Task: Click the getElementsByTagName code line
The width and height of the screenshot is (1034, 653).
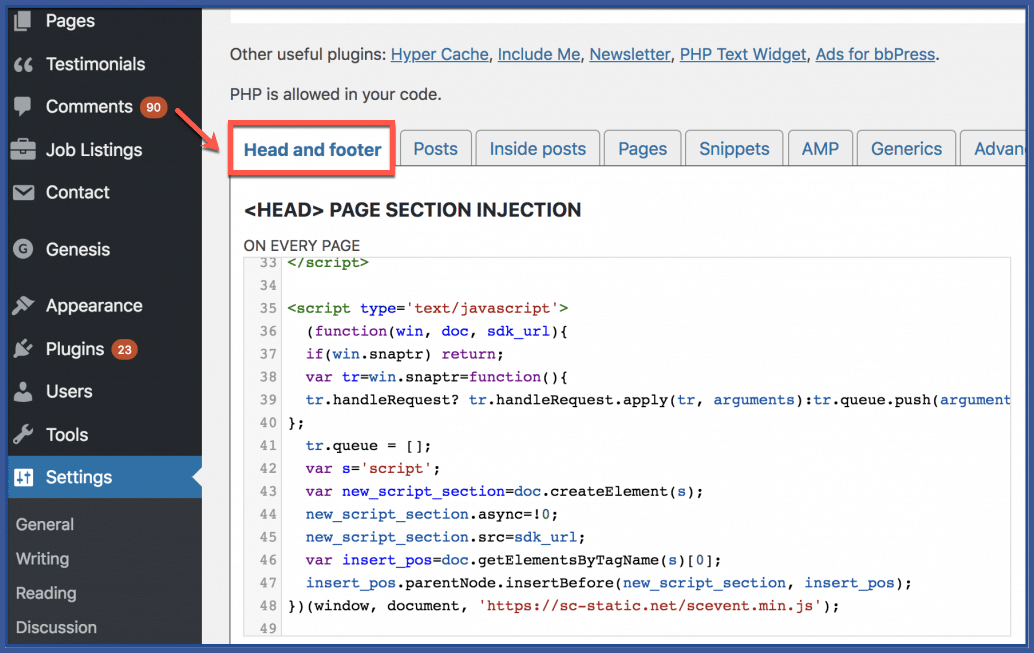Action: tap(514, 560)
